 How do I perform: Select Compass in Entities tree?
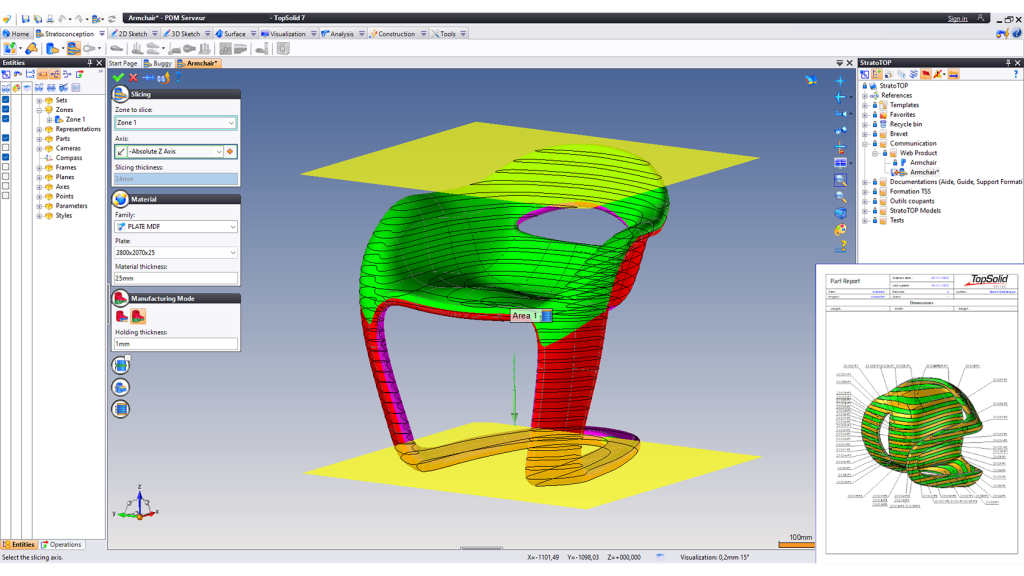tap(69, 158)
